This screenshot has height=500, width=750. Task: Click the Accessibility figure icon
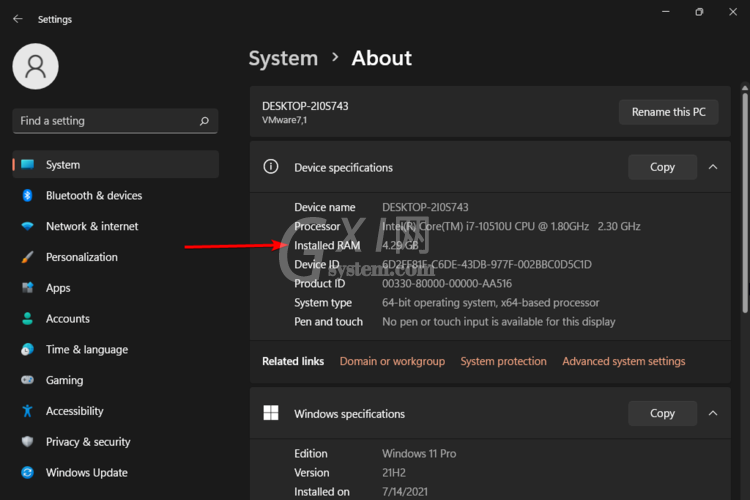tap(28, 411)
